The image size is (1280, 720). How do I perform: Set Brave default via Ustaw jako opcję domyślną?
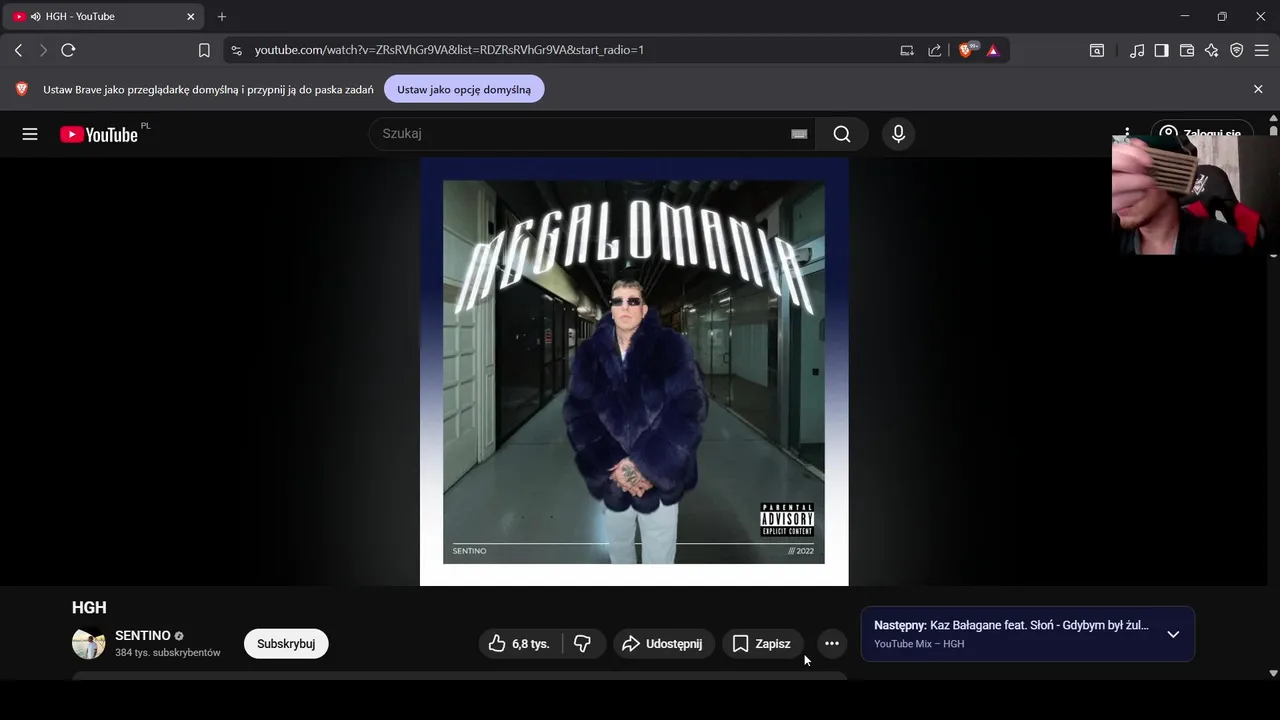tap(464, 89)
